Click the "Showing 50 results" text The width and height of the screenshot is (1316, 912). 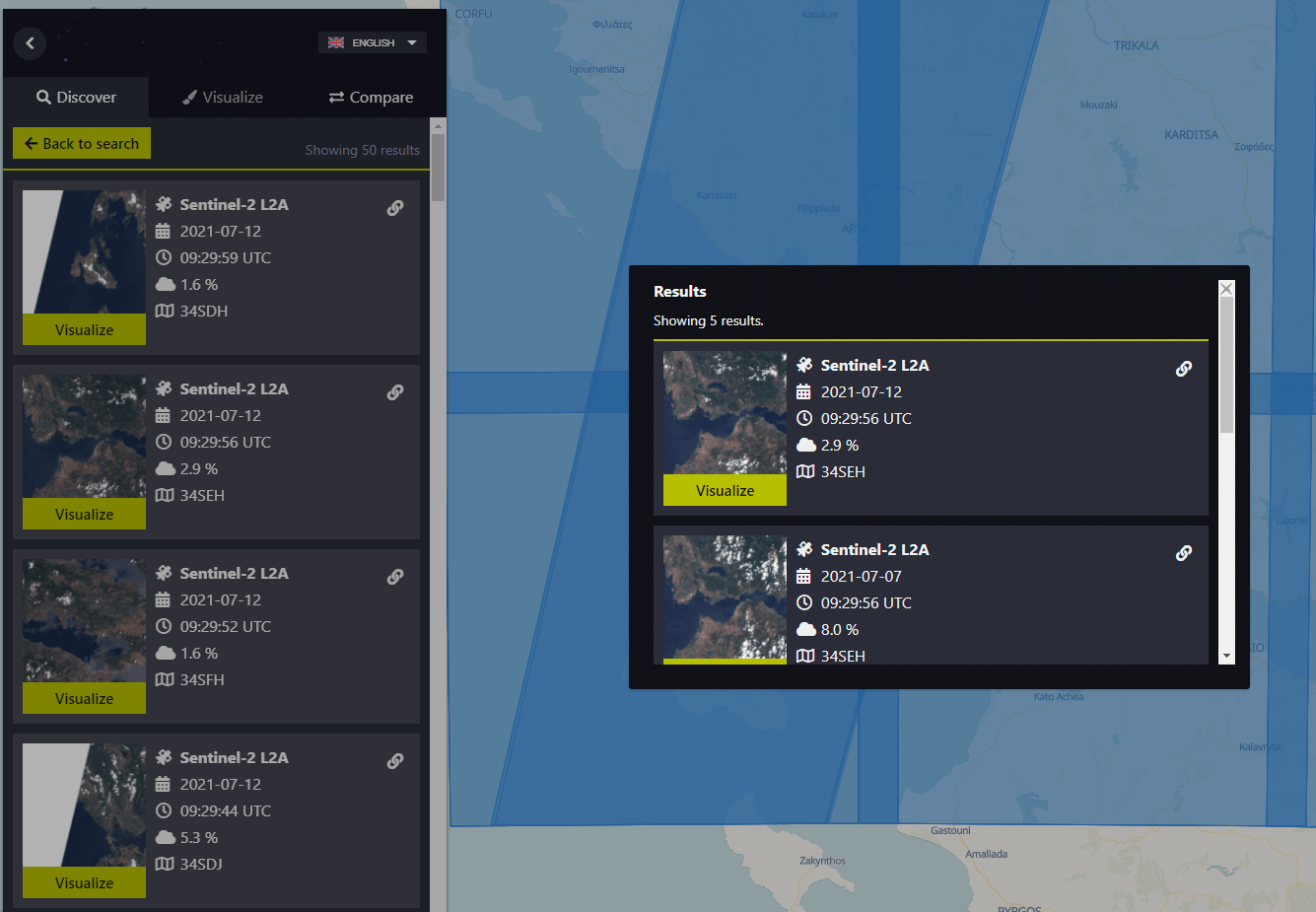(362, 150)
